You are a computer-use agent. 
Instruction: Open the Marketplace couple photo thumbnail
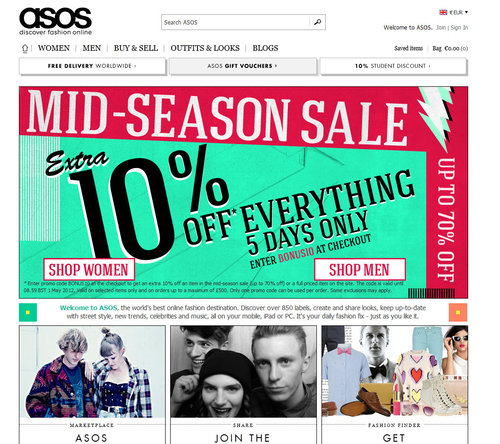click(x=92, y=372)
